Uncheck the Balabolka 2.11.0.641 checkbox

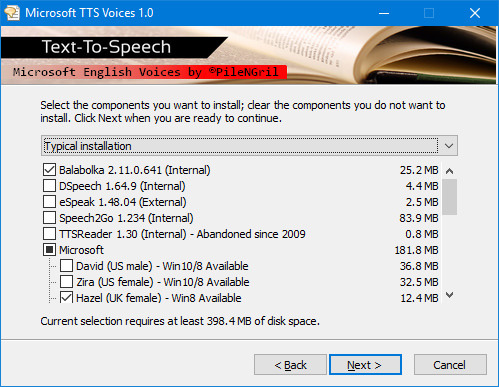coord(49,170)
